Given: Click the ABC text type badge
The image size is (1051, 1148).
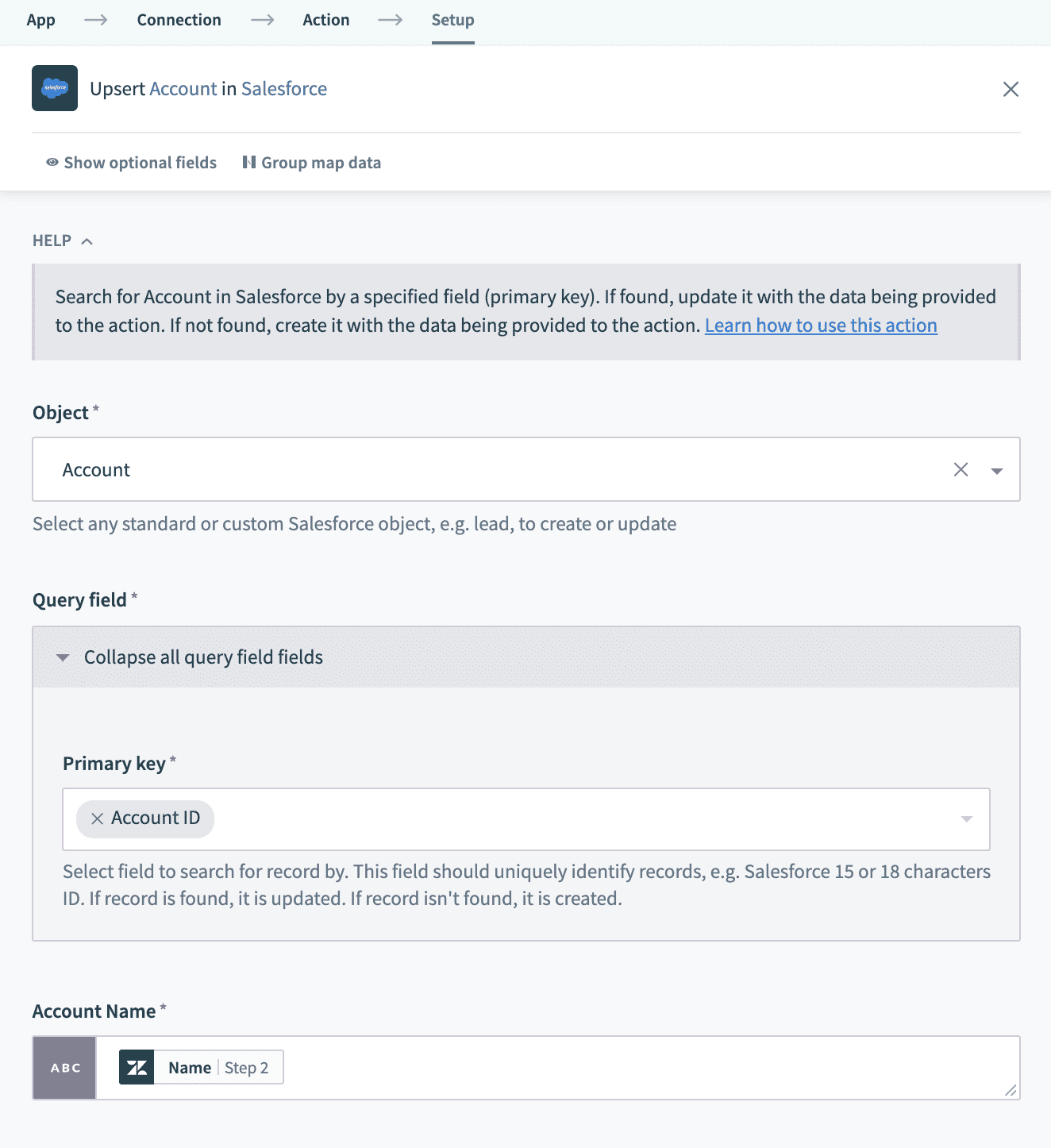Looking at the screenshot, I should (65, 1068).
